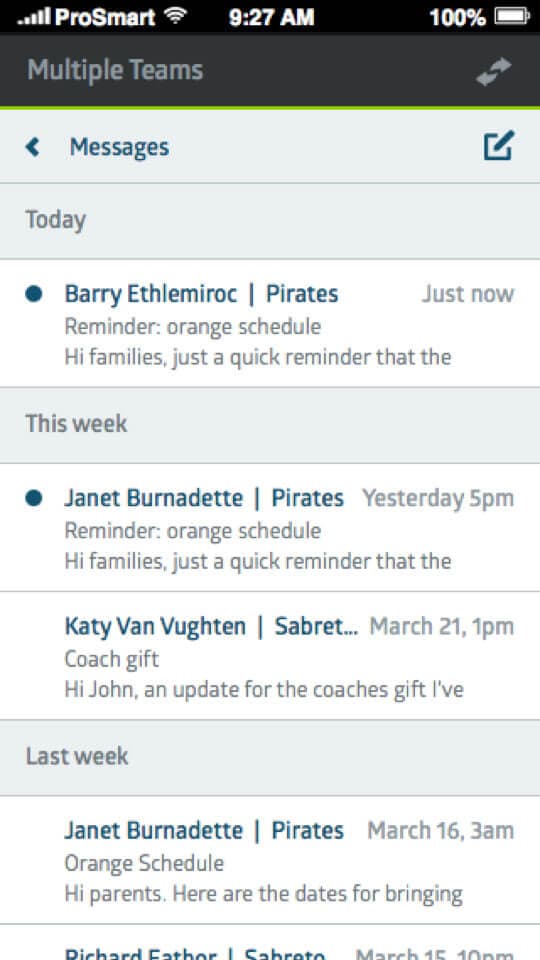Viewport: 540px width, 960px height.
Task: Tap the Today section header
Action: click(x=270, y=220)
